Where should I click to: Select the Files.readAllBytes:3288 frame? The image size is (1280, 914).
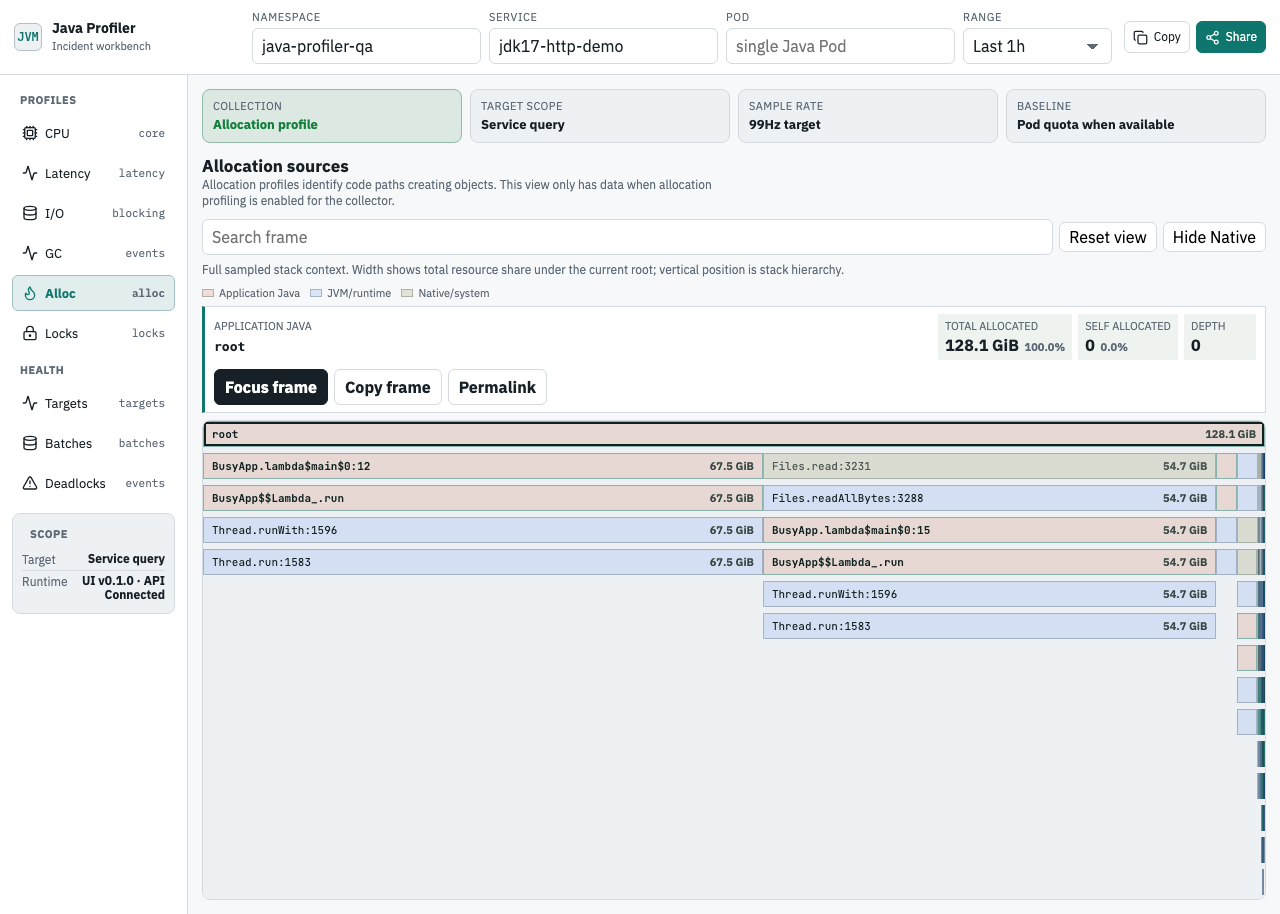click(989, 498)
